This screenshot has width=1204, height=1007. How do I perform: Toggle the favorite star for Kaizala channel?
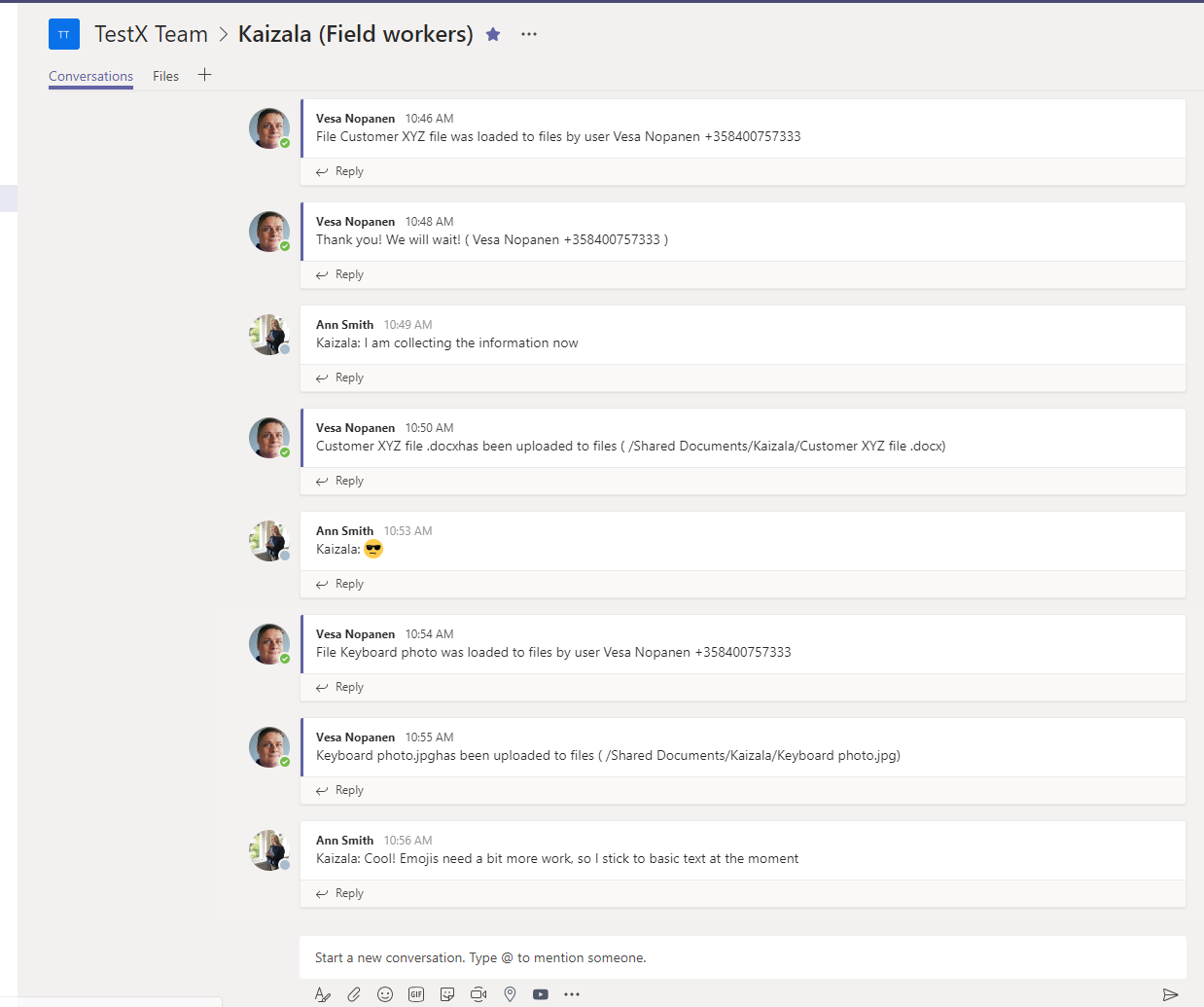493,34
